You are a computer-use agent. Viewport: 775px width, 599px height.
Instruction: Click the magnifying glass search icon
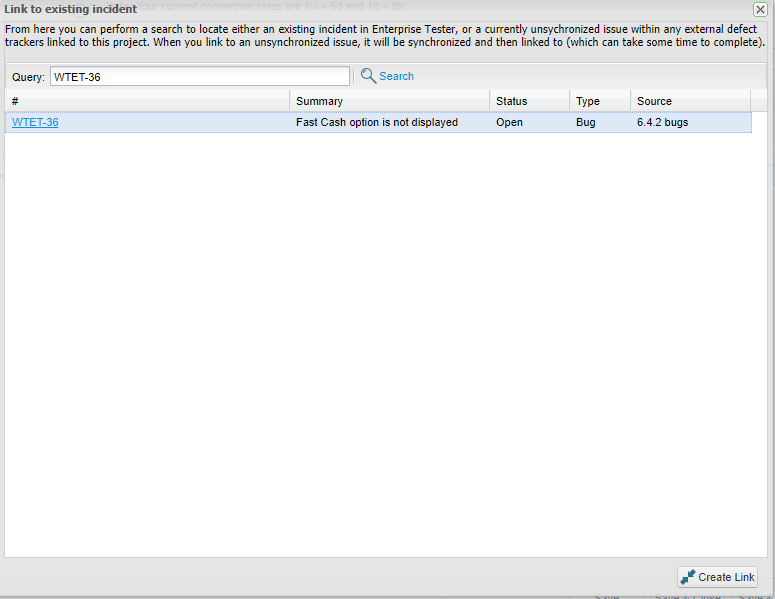[x=368, y=76]
